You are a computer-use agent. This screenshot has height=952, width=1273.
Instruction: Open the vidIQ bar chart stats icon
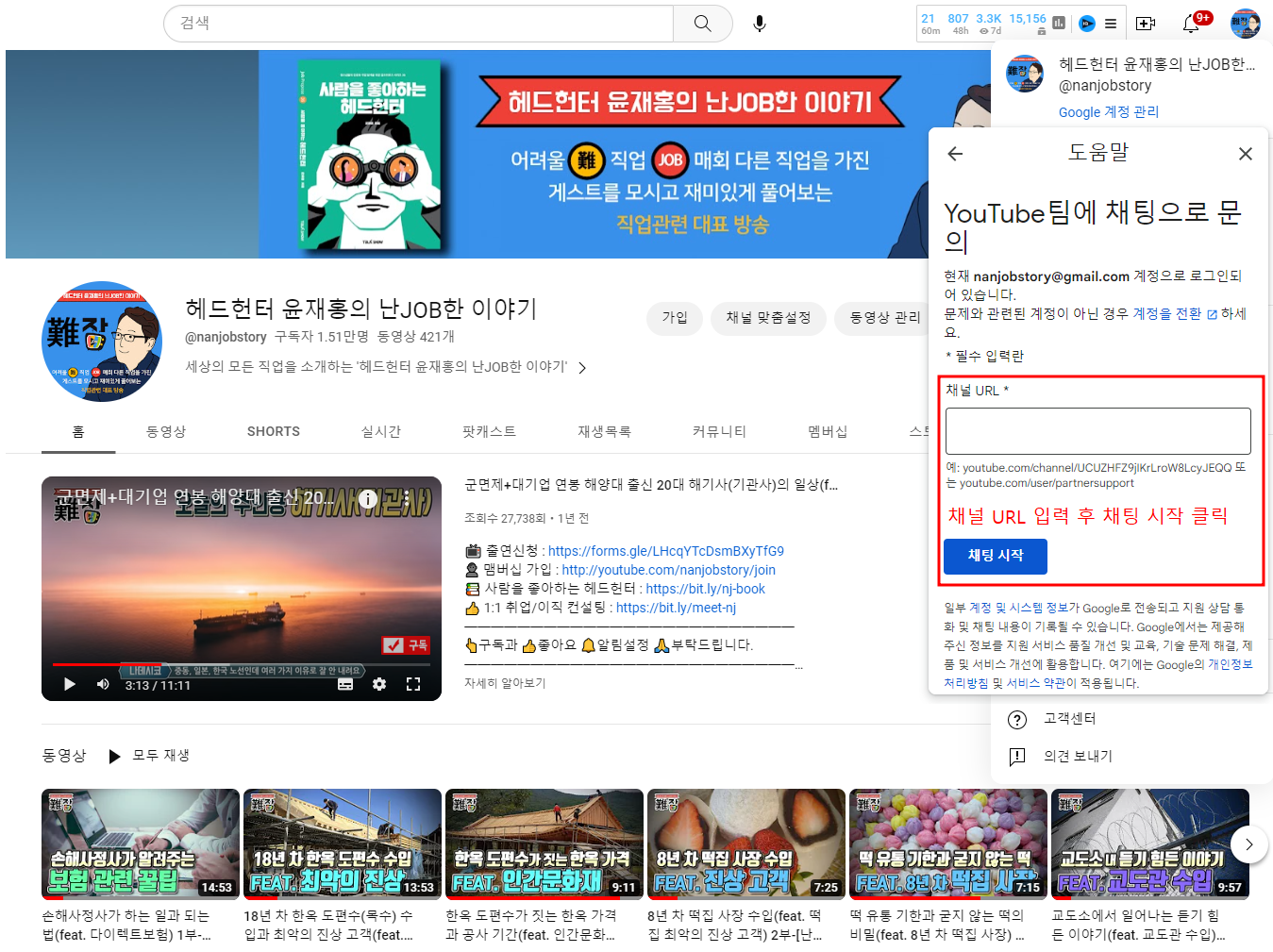[x=1059, y=24]
